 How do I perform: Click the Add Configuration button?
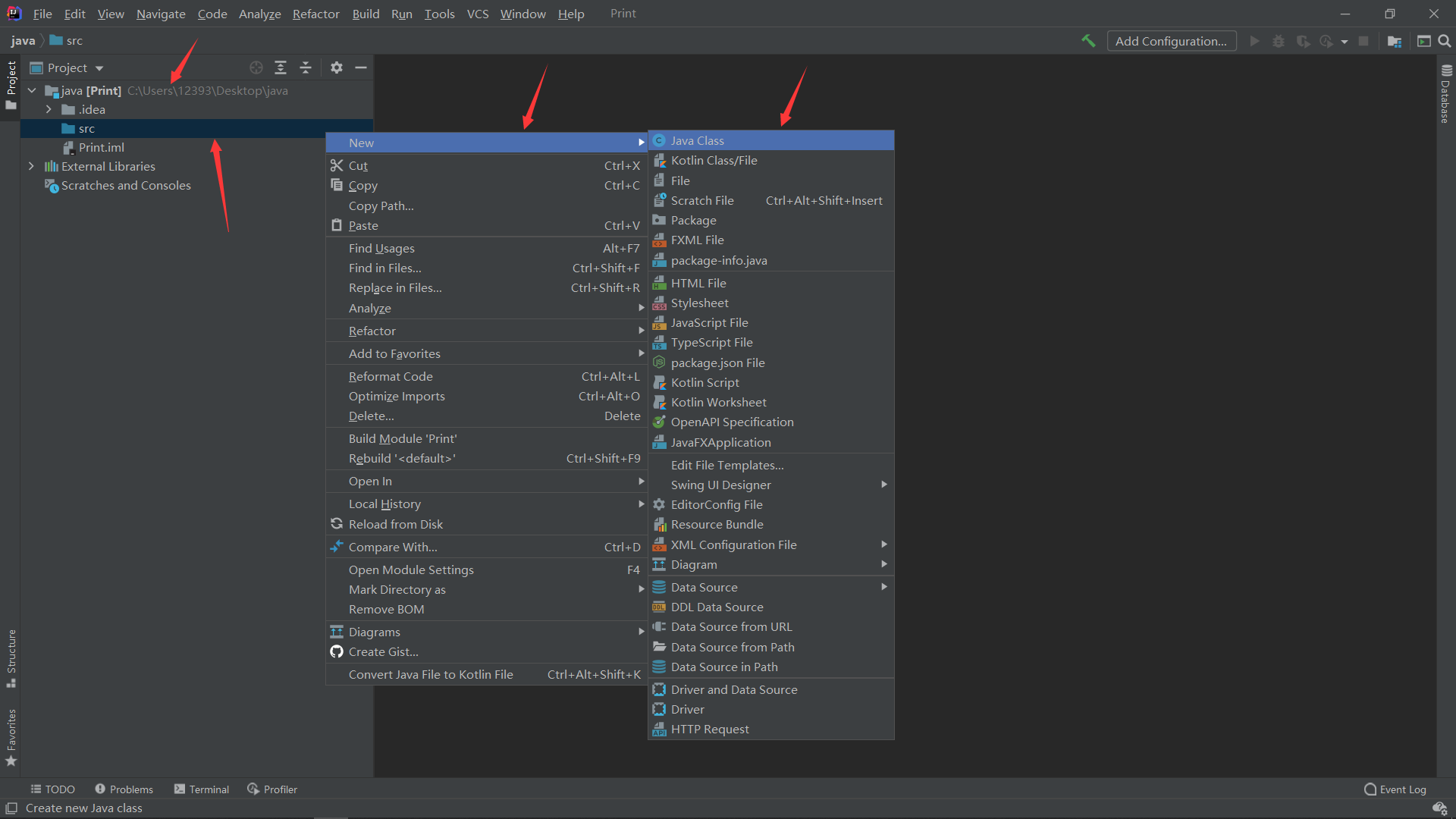1171,41
